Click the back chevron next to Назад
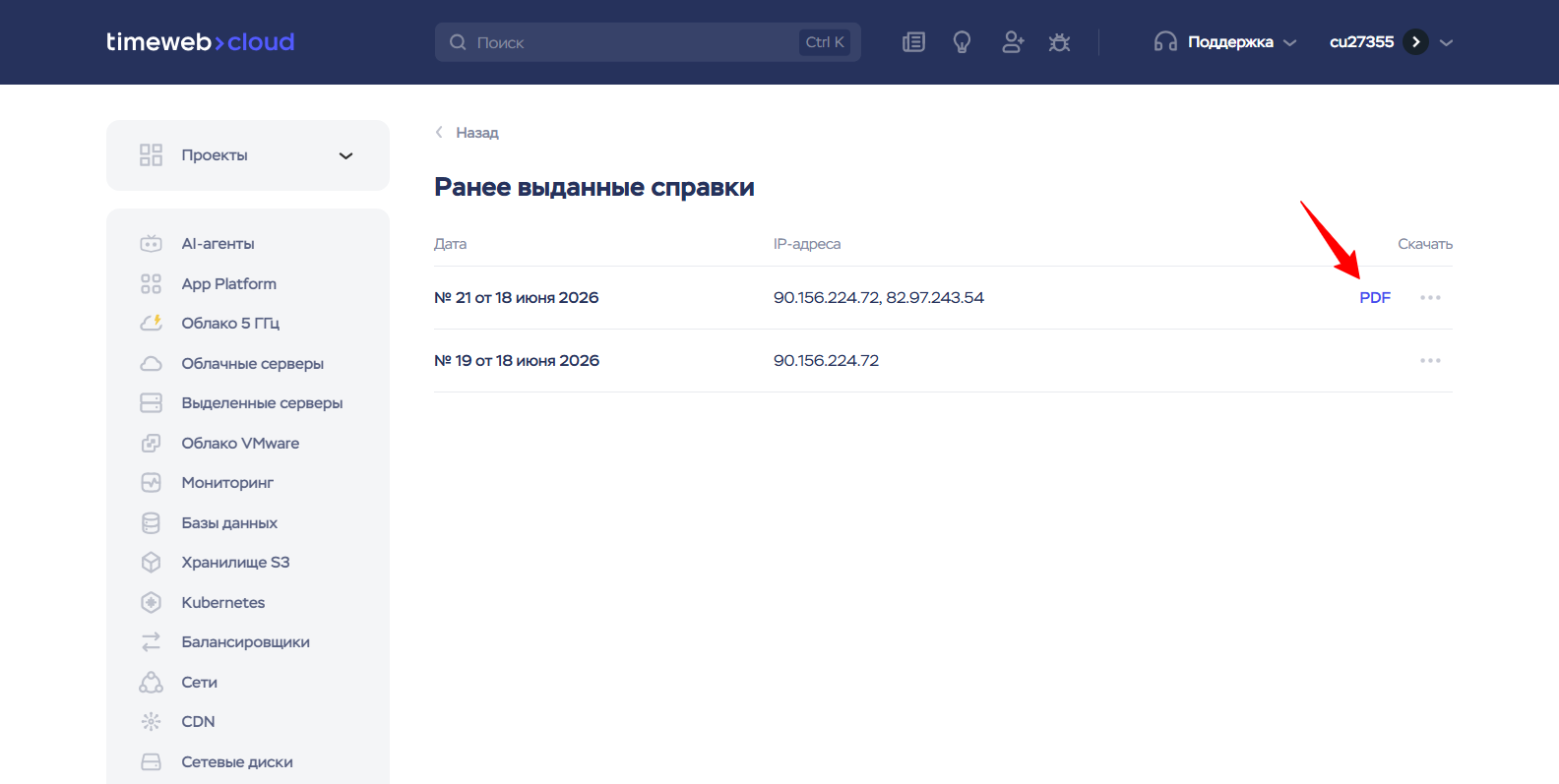 click(439, 132)
